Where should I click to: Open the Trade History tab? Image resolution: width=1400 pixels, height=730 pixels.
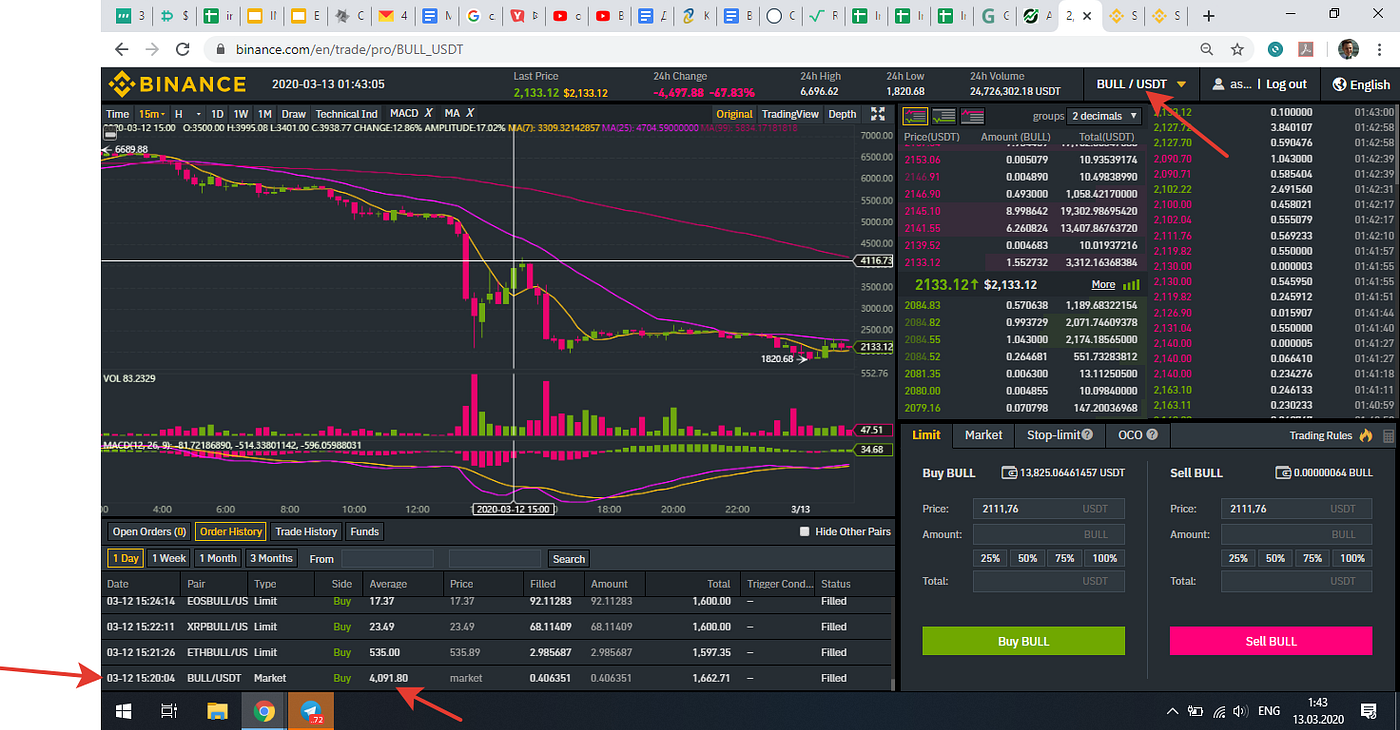click(x=306, y=532)
